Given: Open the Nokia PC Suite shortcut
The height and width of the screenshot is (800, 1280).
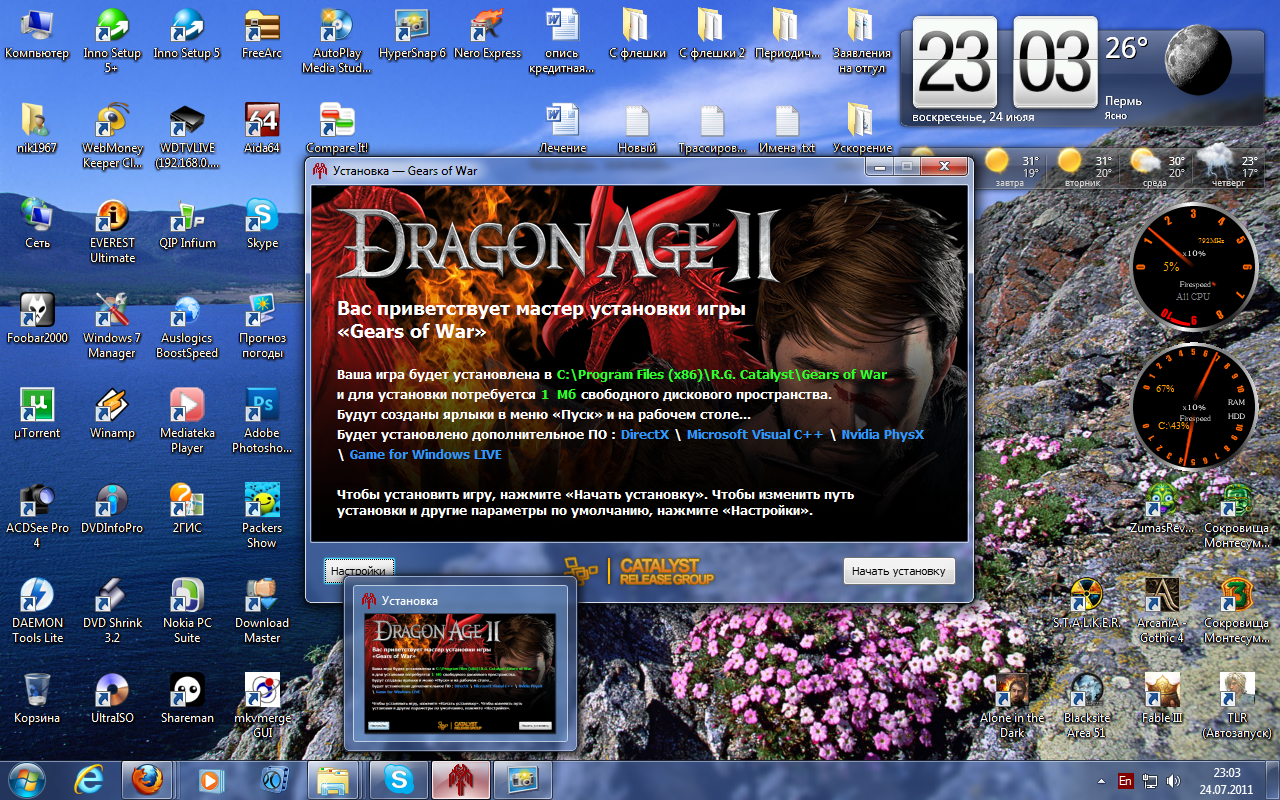Looking at the screenshot, I should click(x=187, y=610).
